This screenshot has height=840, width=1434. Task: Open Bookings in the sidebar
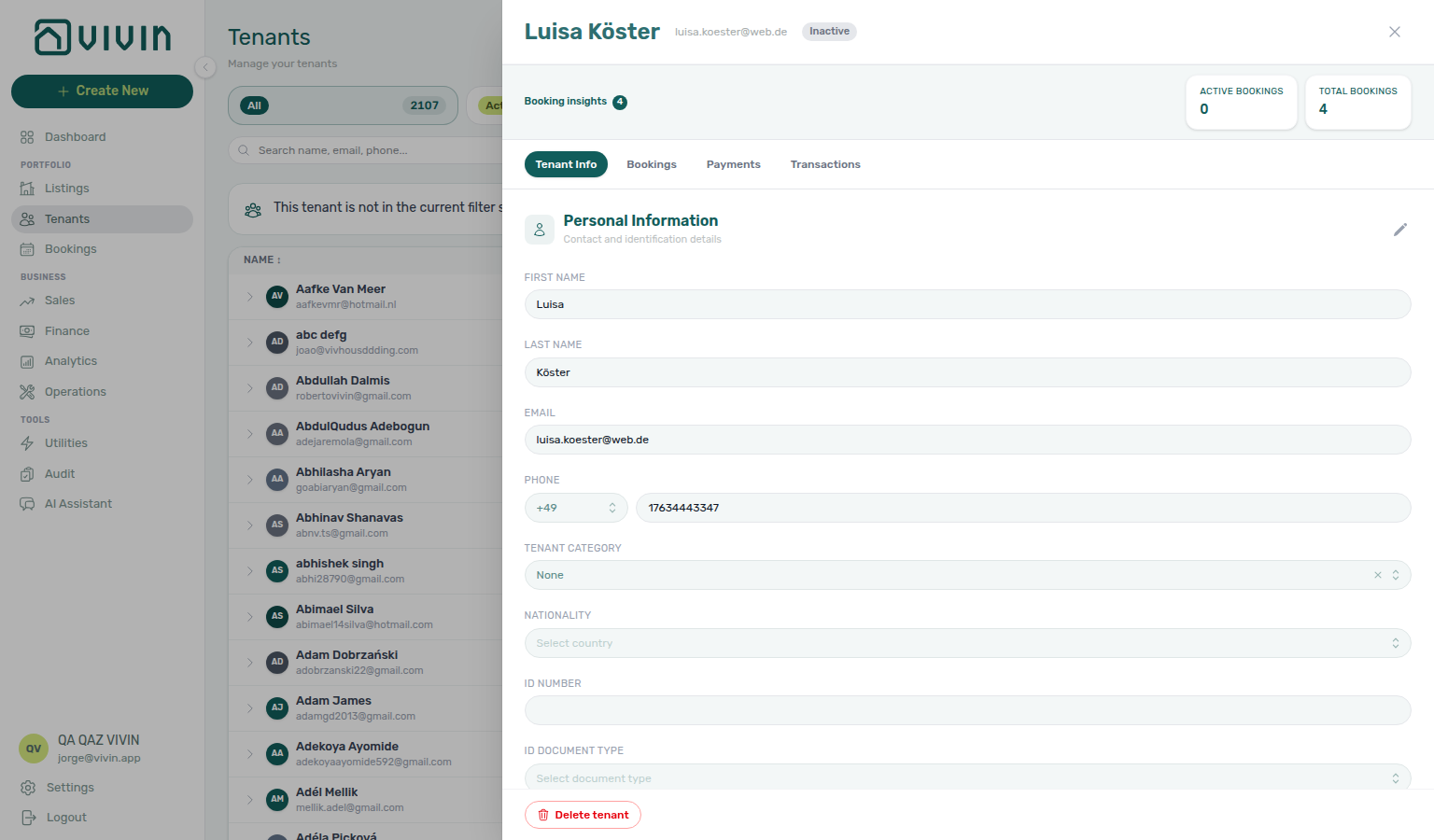(x=102, y=249)
